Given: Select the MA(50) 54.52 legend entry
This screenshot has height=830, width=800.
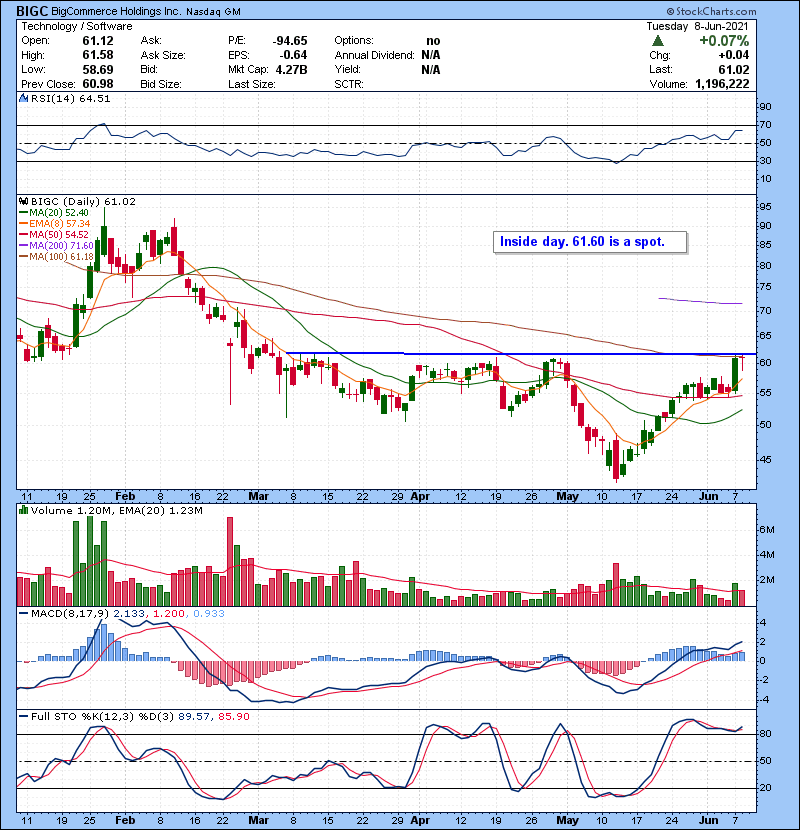Looking at the screenshot, I should [54, 235].
